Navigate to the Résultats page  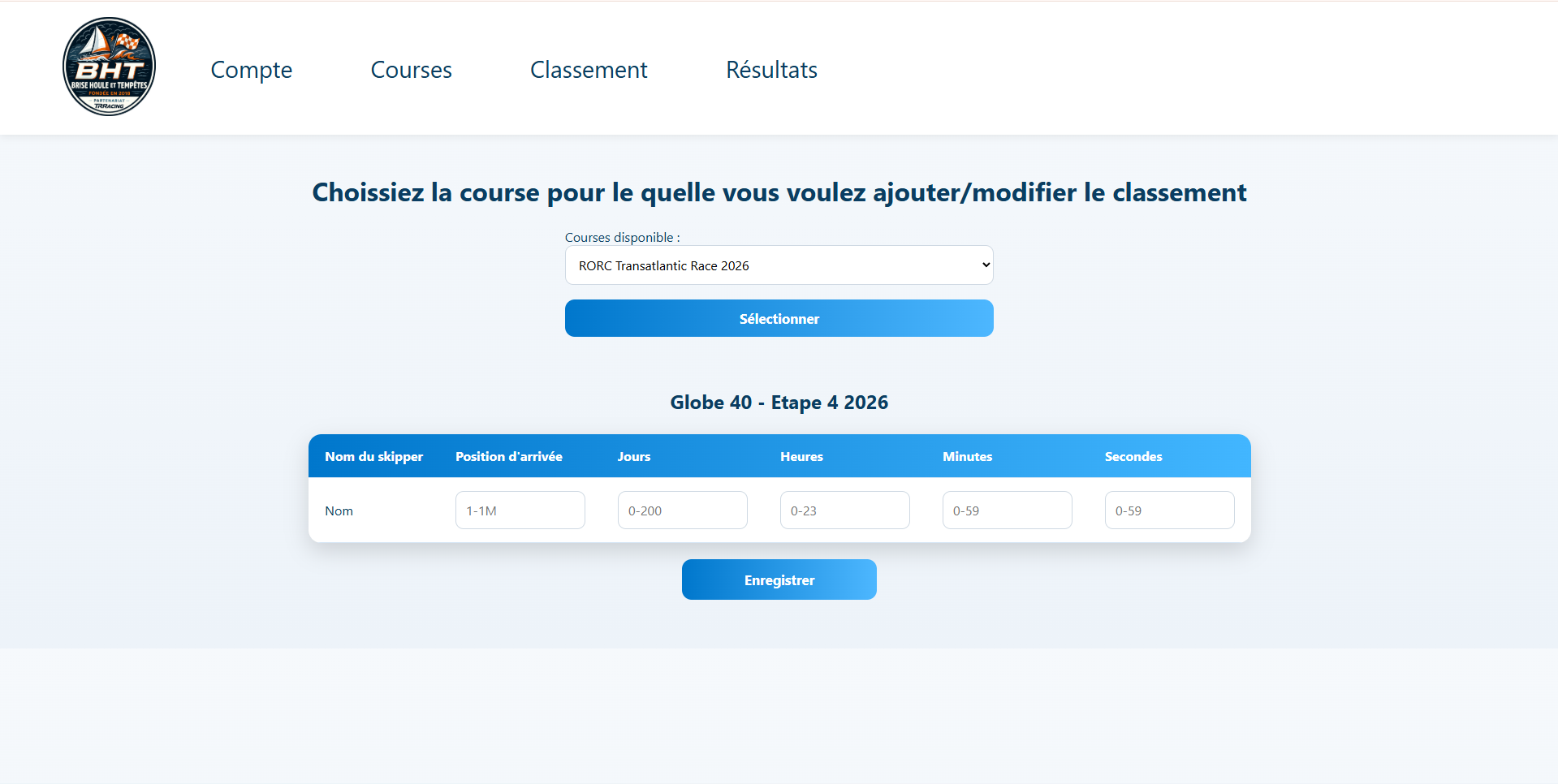(770, 70)
